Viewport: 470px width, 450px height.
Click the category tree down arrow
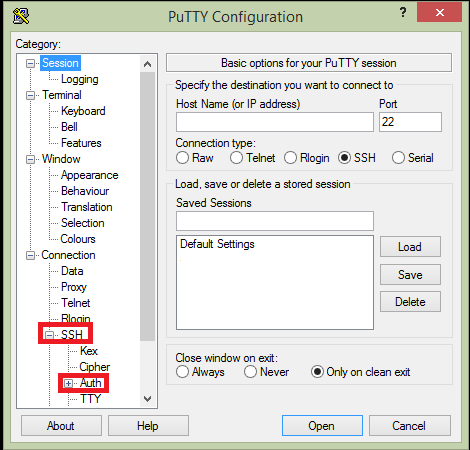point(147,399)
